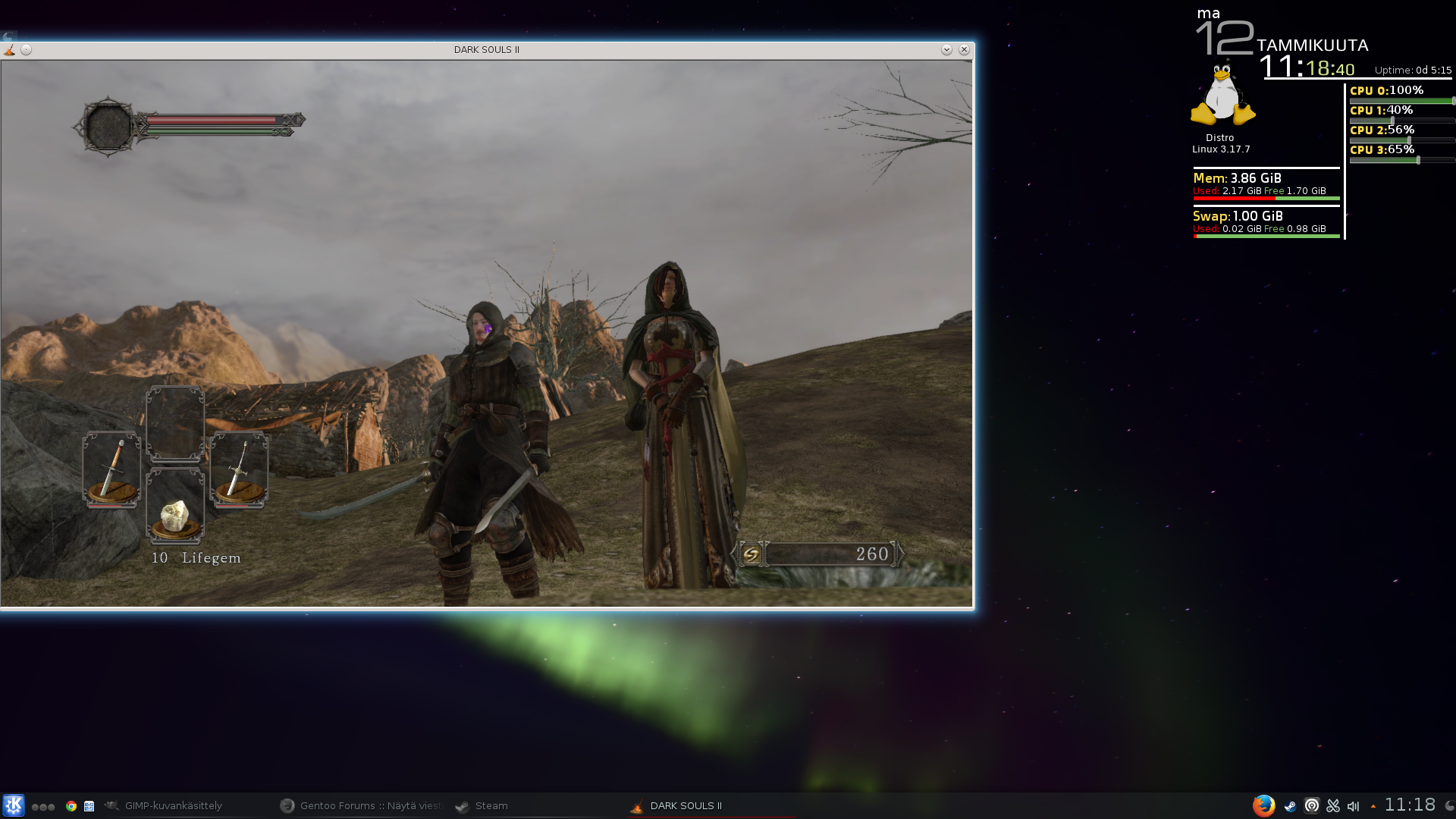Click the TAMMIKUUTA month label
The height and width of the screenshot is (819, 1456).
pos(1312,45)
